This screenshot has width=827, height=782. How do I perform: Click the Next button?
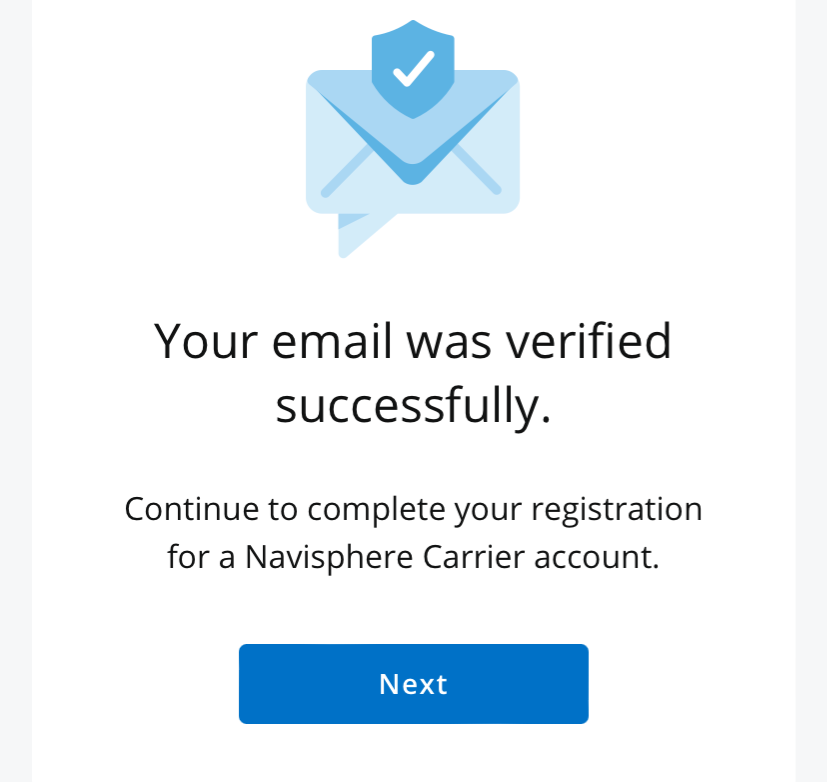[413, 684]
